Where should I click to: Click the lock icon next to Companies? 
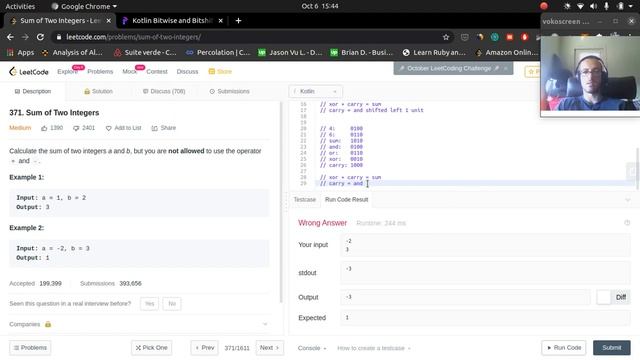[48, 324]
